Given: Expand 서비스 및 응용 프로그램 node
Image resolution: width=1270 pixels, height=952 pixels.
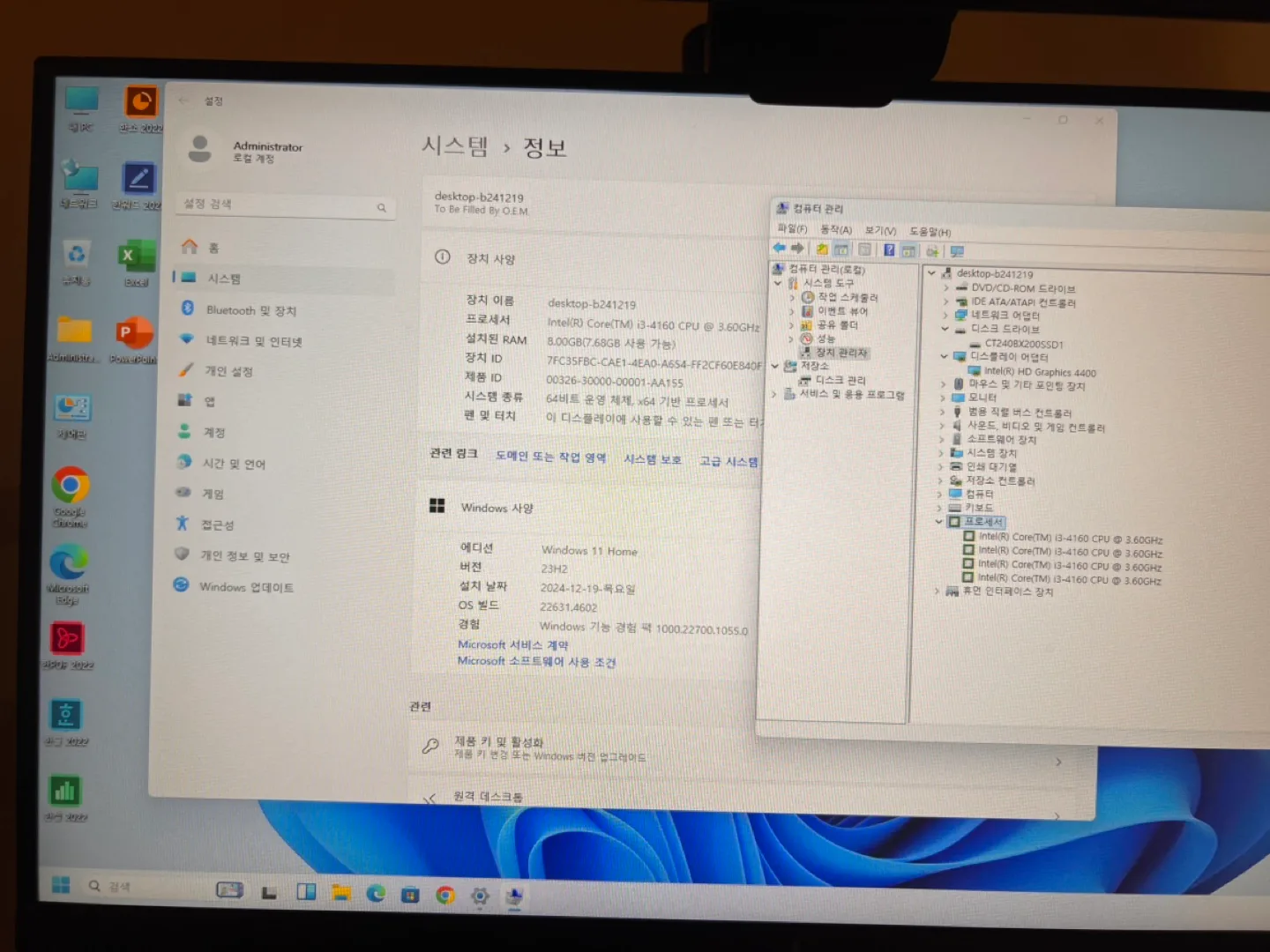Looking at the screenshot, I should click(774, 394).
